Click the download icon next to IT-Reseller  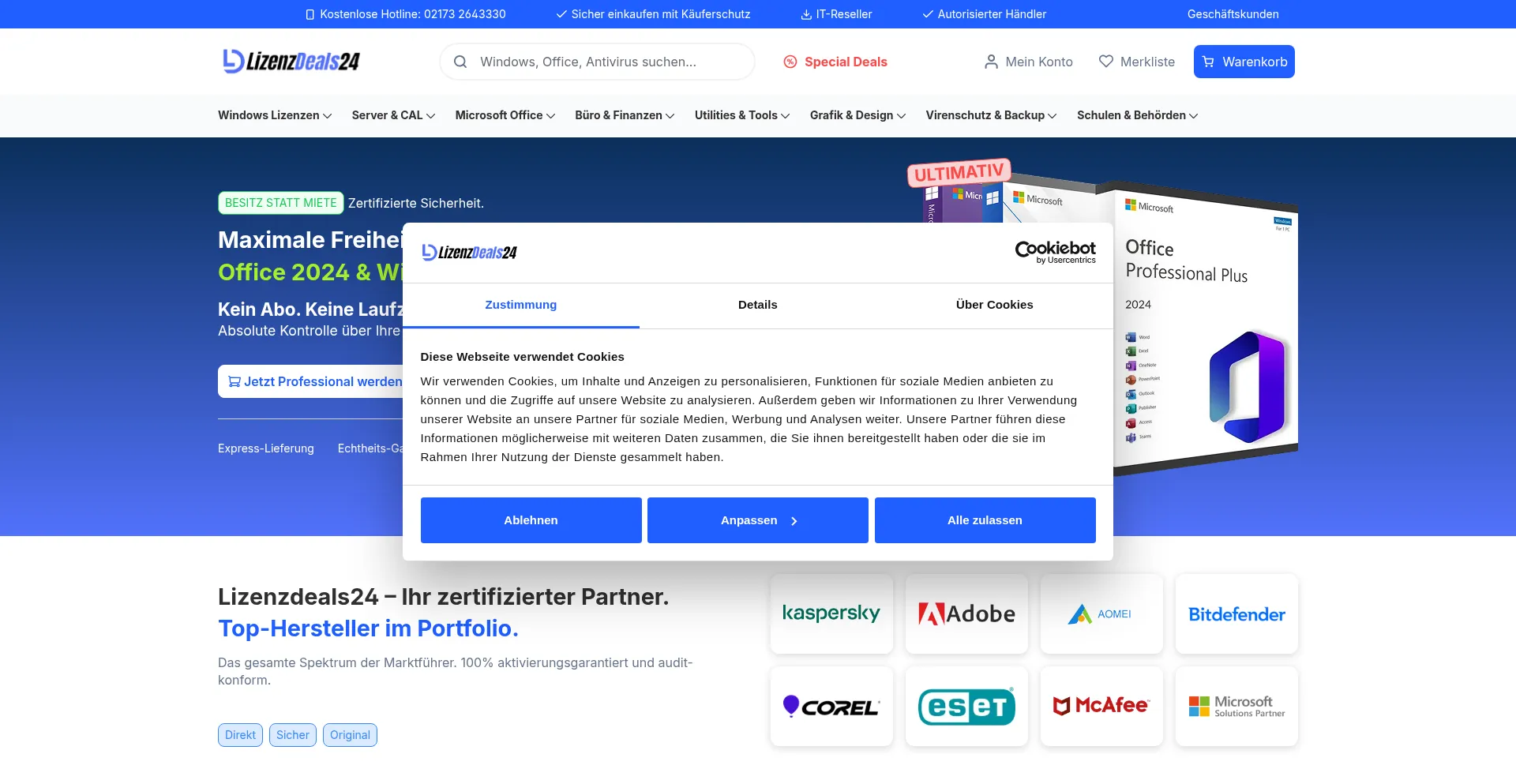coord(806,14)
